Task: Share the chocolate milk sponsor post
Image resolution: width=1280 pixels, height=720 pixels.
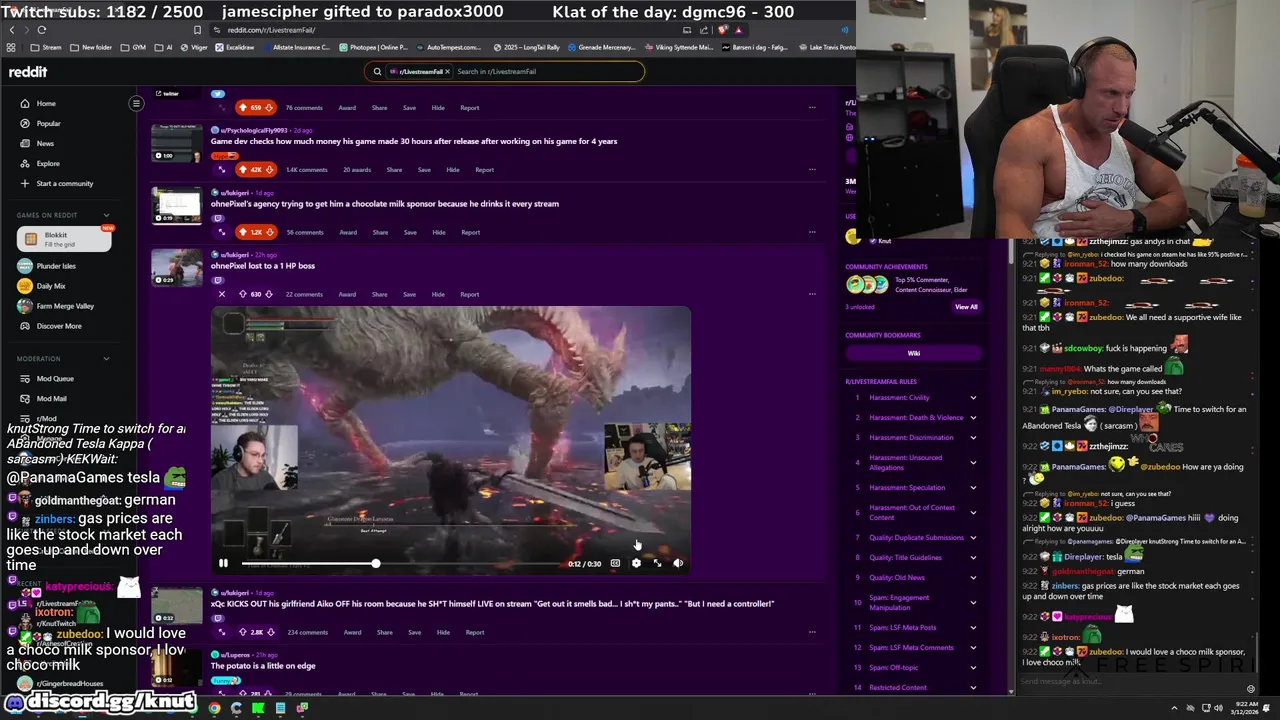Action: (x=380, y=232)
